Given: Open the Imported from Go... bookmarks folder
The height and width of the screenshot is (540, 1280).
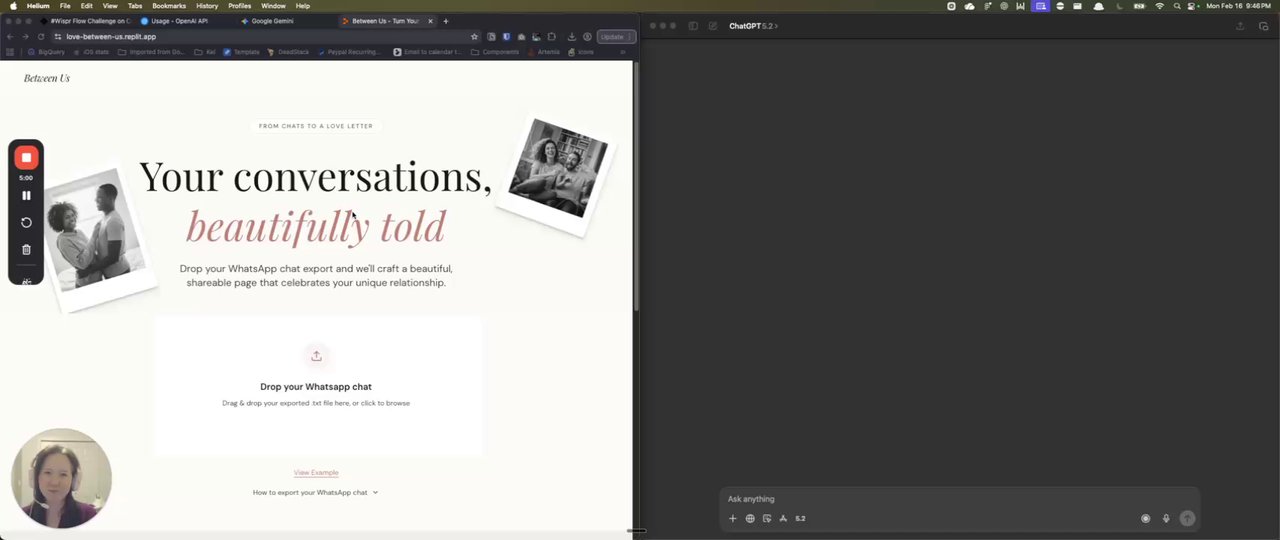Looking at the screenshot, I should 152,52.
